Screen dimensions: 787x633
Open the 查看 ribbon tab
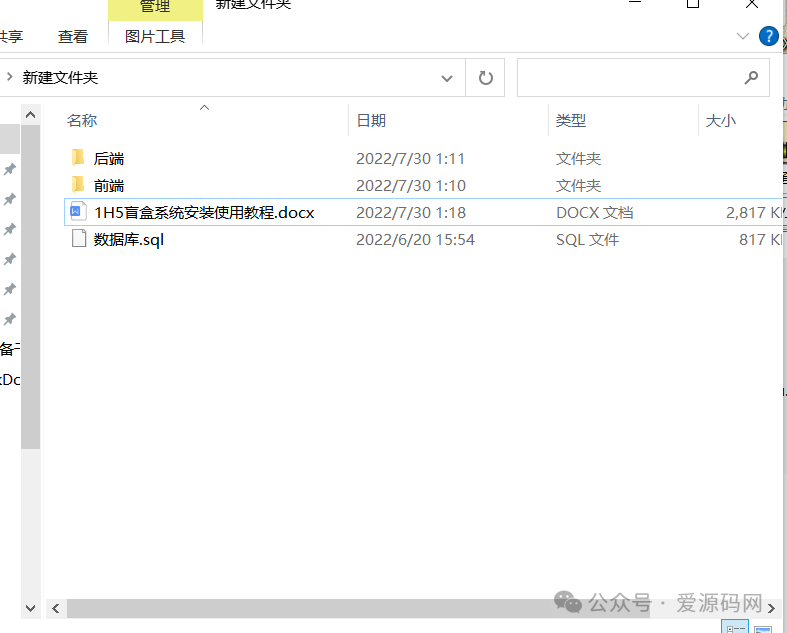[x=73, y=37]
